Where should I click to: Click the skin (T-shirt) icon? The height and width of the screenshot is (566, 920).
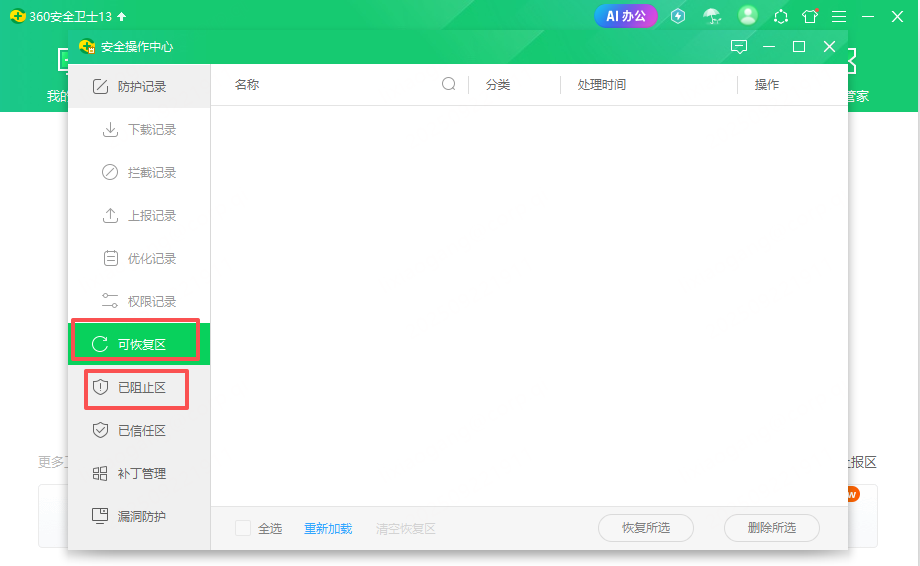[810, 16]
